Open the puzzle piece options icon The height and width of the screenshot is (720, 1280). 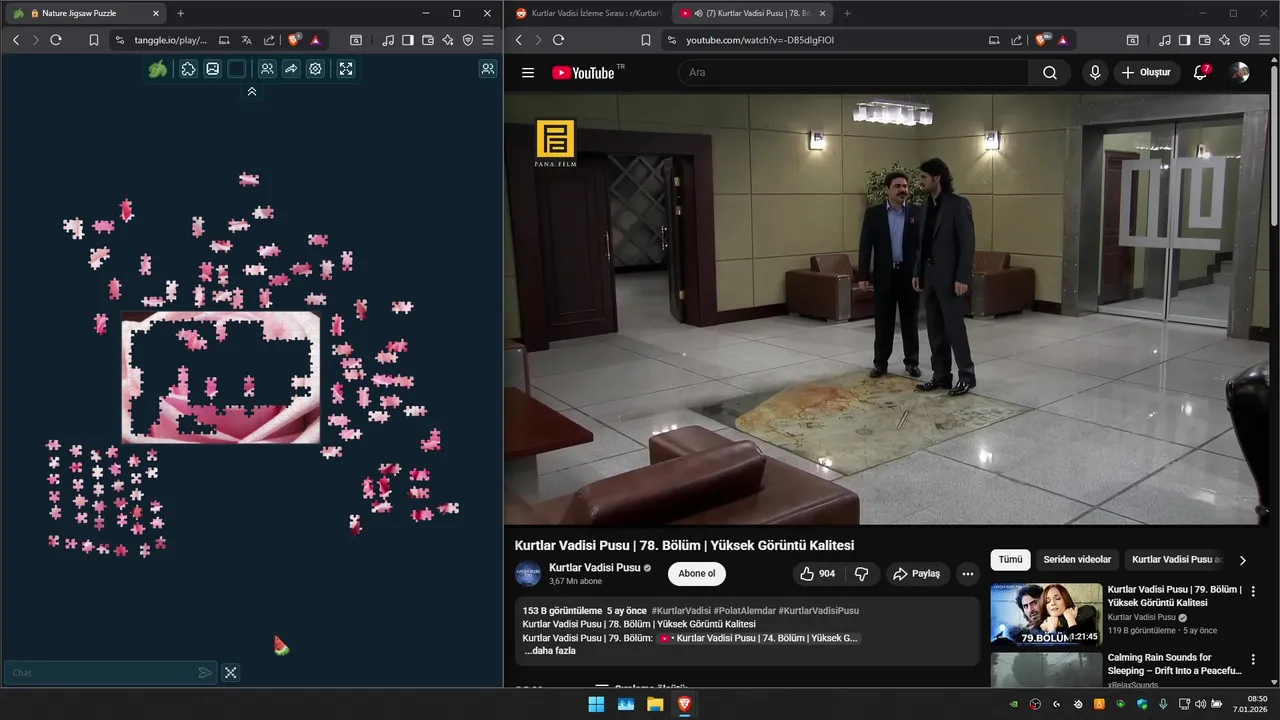(188, 69)
